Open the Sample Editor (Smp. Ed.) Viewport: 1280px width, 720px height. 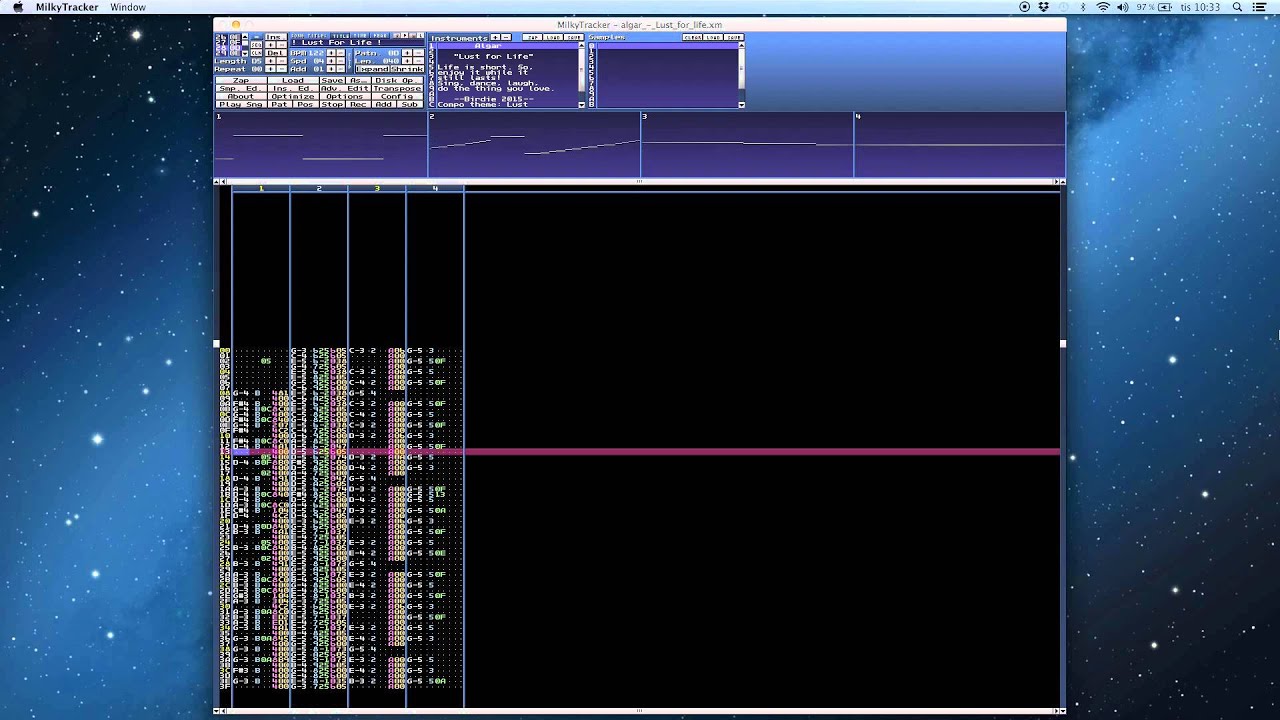tap(239, 88)
